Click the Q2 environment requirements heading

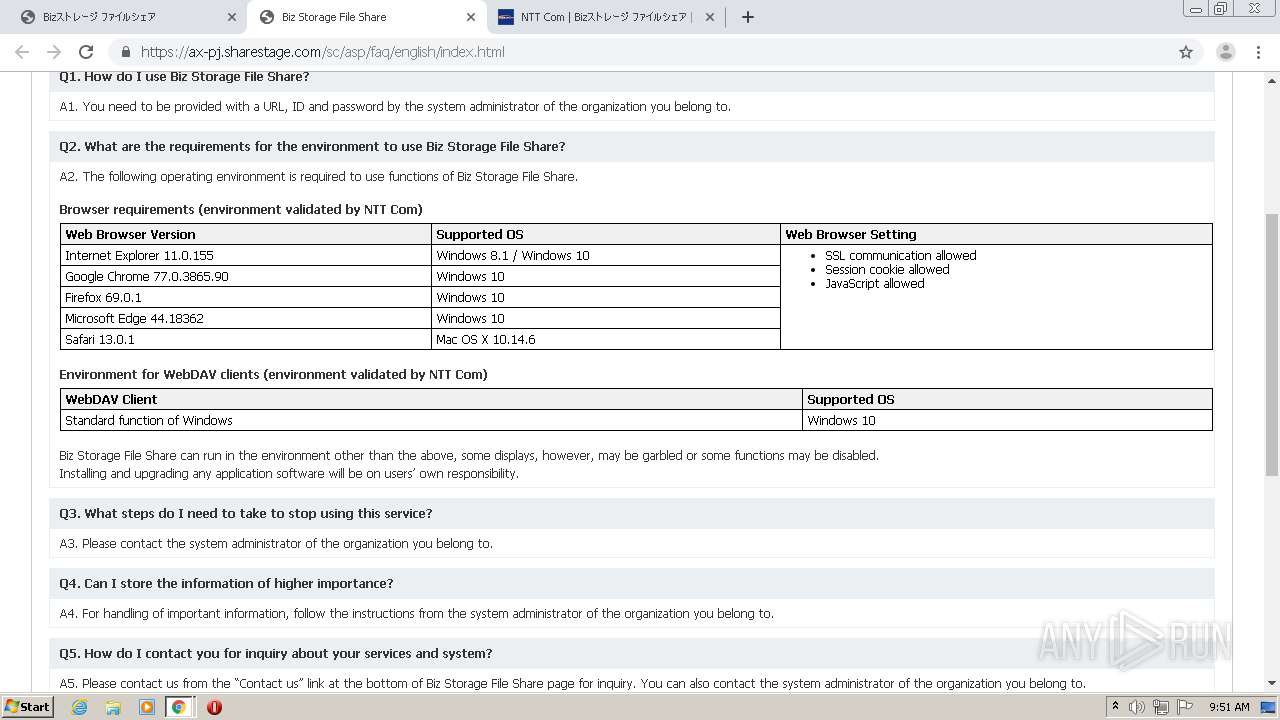click(x=312, y=147)
